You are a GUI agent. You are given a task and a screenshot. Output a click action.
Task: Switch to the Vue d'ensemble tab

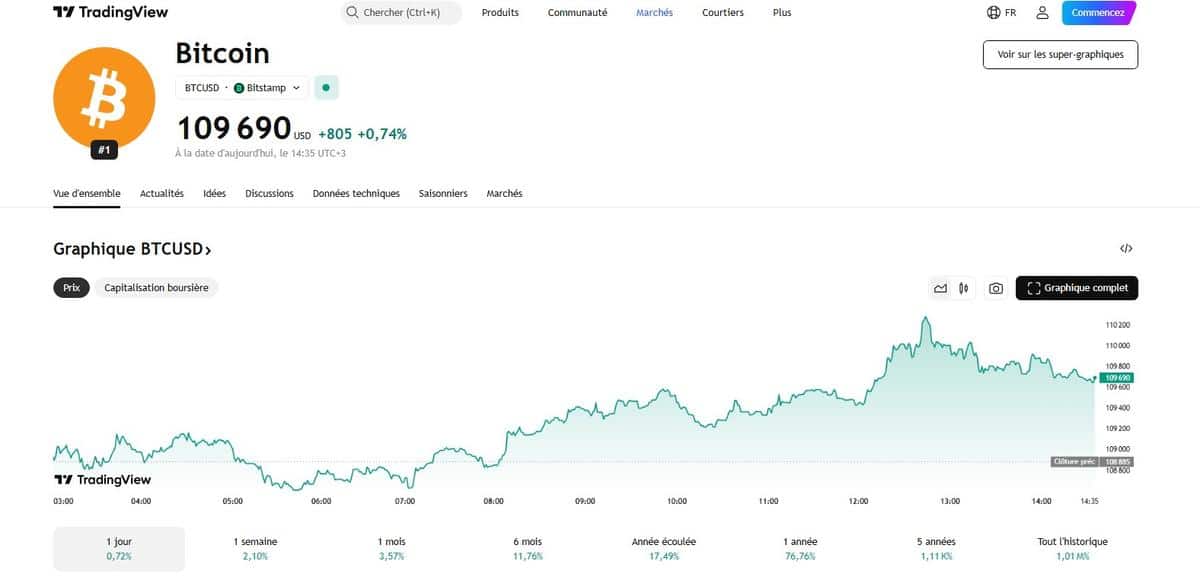(87, 194)
